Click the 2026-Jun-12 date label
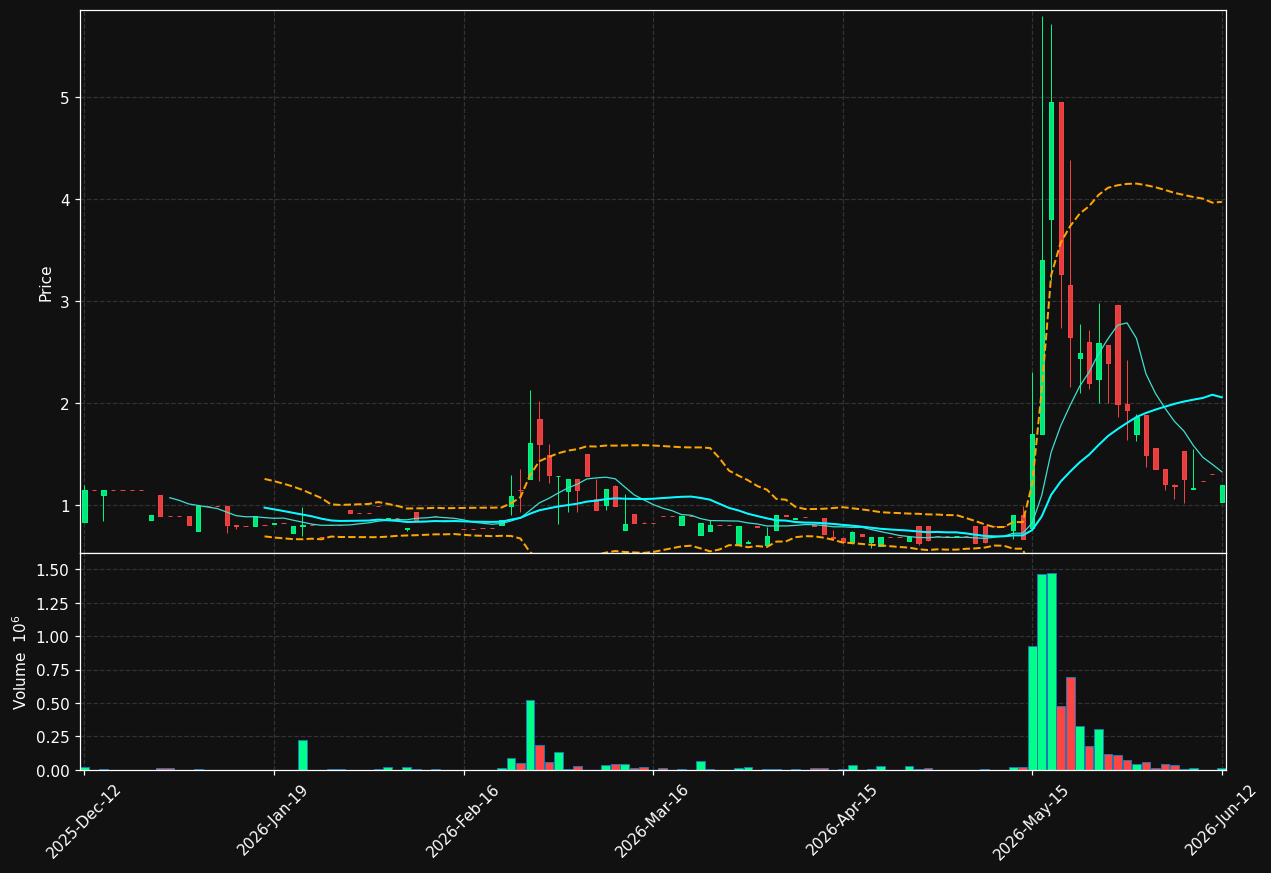This screenshot has height=873, width=1271. tap(1222, 821)
